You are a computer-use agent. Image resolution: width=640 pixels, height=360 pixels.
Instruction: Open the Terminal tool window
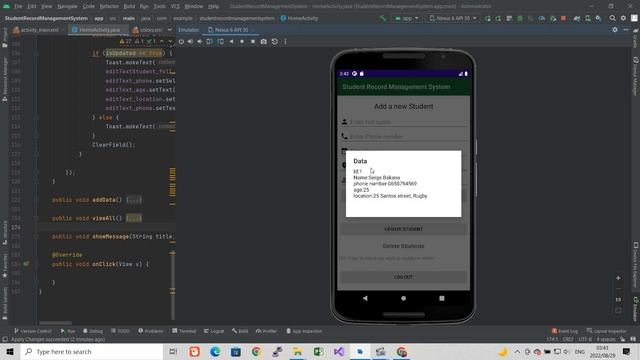tap(184, 331)
